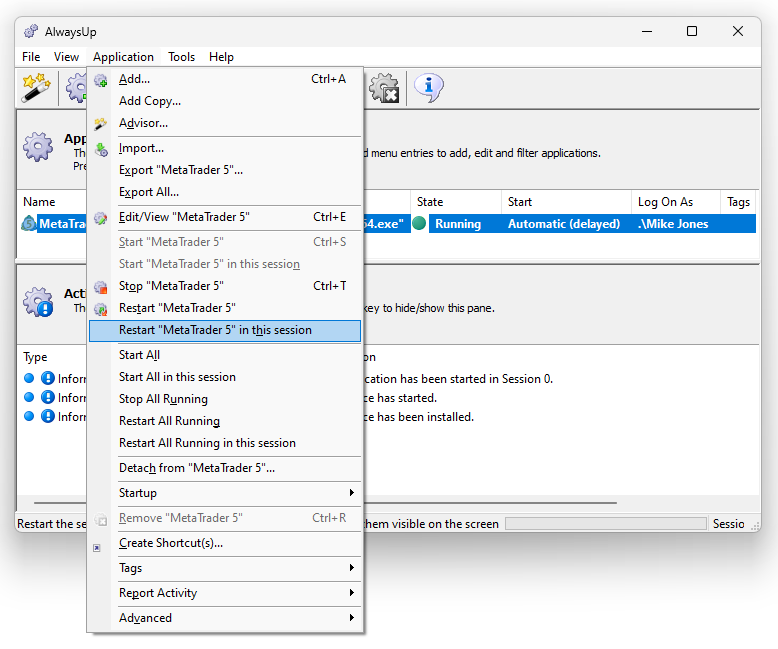
Task: Click the MetaTrader 5 application row icon
Action: (x=29, y=224)
